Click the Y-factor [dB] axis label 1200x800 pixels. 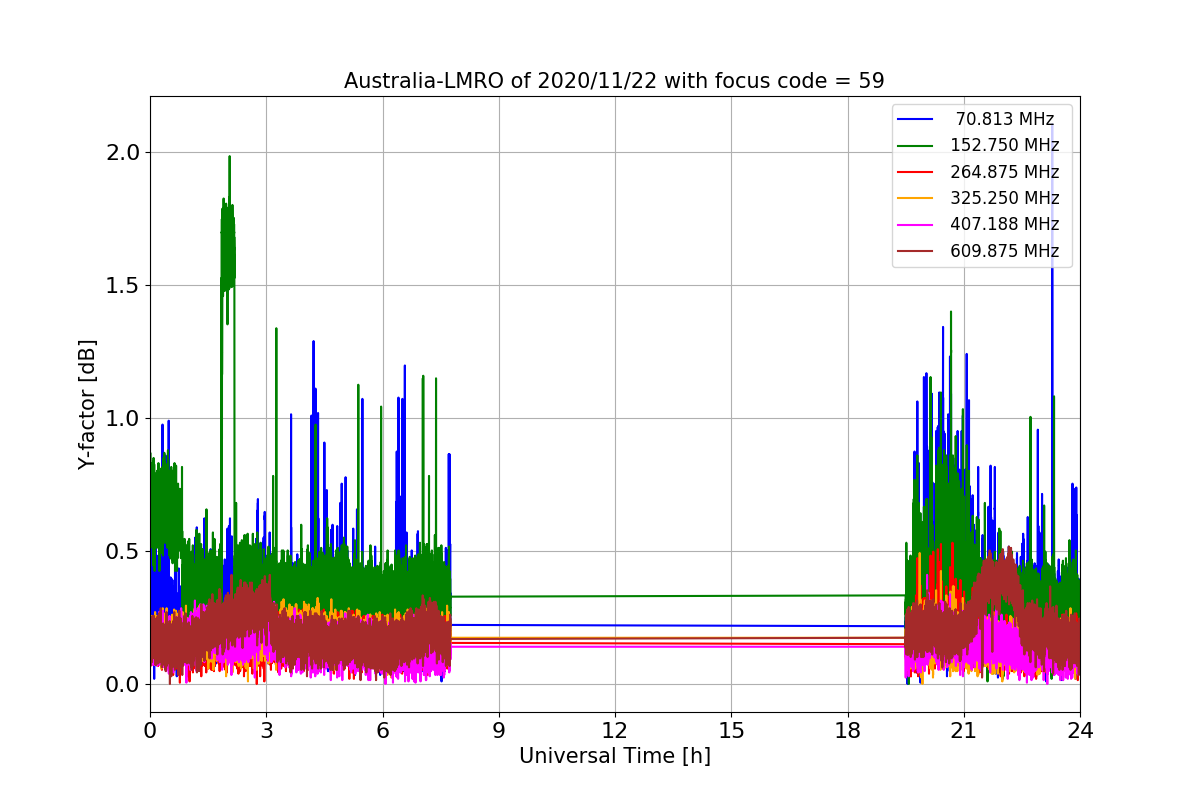[x=89, y=404]
